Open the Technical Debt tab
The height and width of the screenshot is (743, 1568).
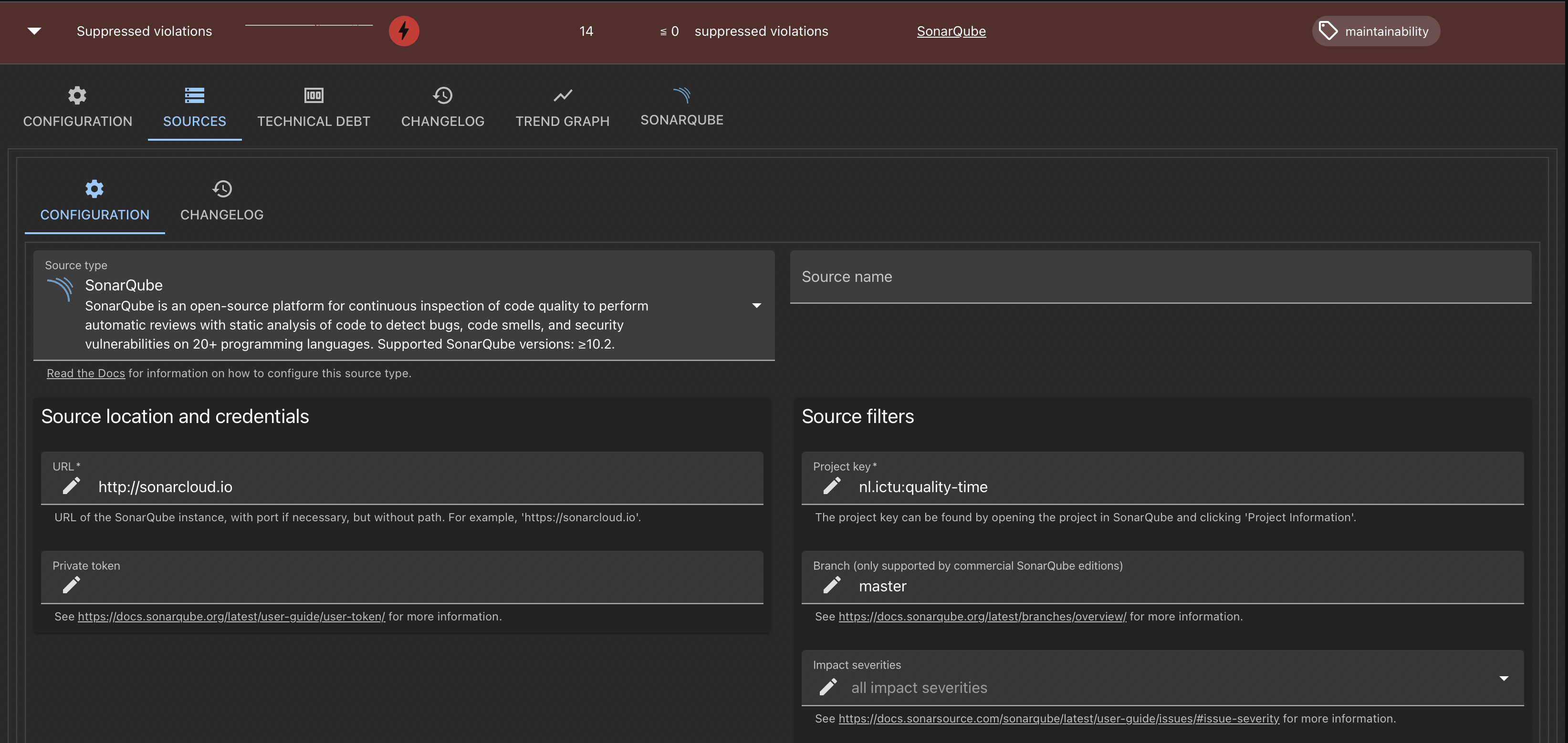coord(314,106)
